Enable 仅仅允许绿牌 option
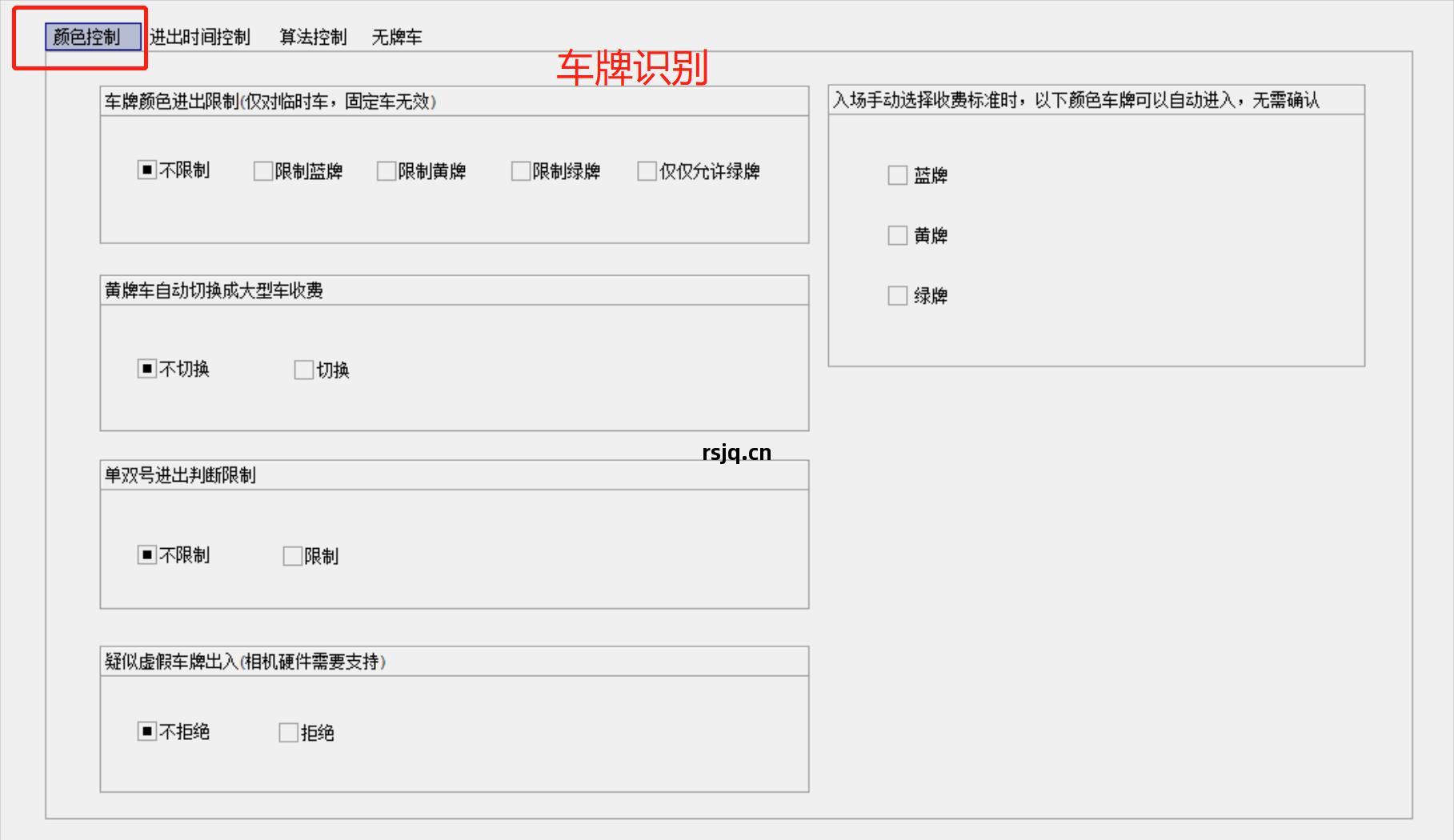The height and width of the screenshot is (840, 1454). 647,170
